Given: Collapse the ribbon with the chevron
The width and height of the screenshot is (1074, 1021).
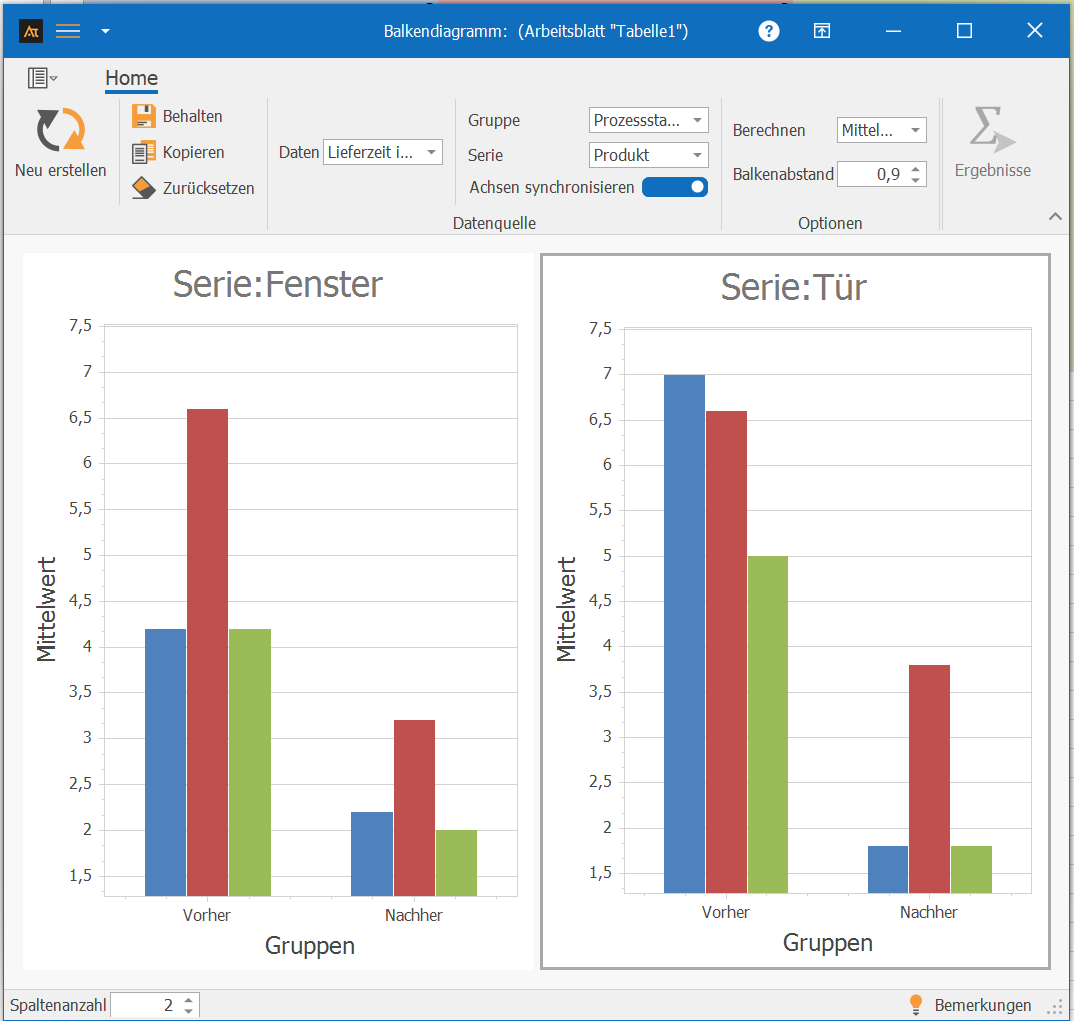Looking at the screenshot, I should tap(1055, 216).
